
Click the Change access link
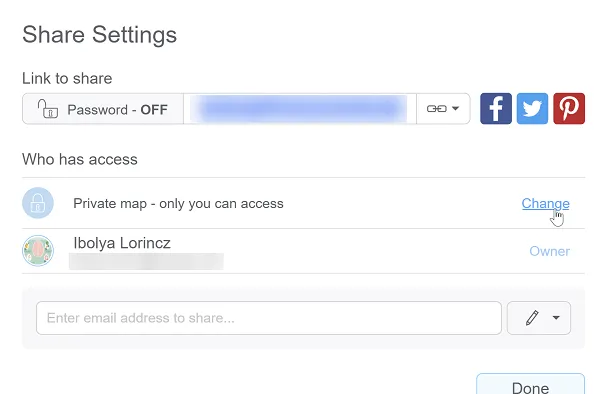(x=545, y=204)
